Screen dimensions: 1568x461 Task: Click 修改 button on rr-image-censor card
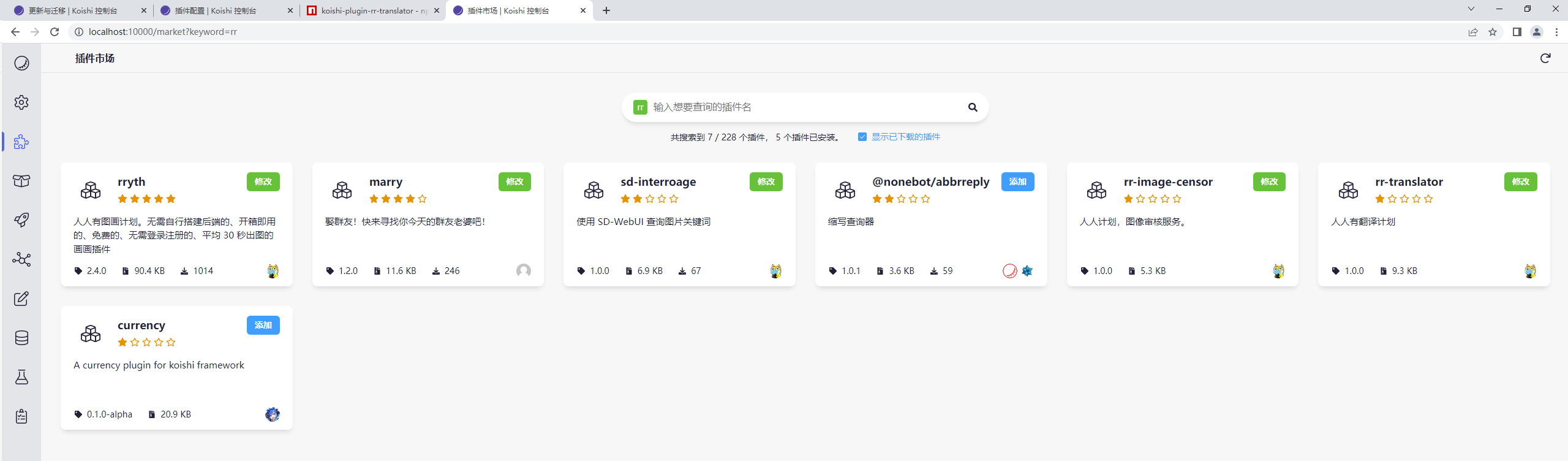pyautogui.click(x=1269, y=181)
